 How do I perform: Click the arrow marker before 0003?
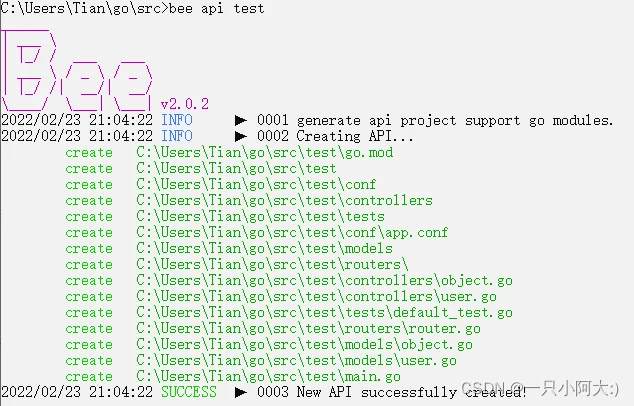[x=241, y=392]
